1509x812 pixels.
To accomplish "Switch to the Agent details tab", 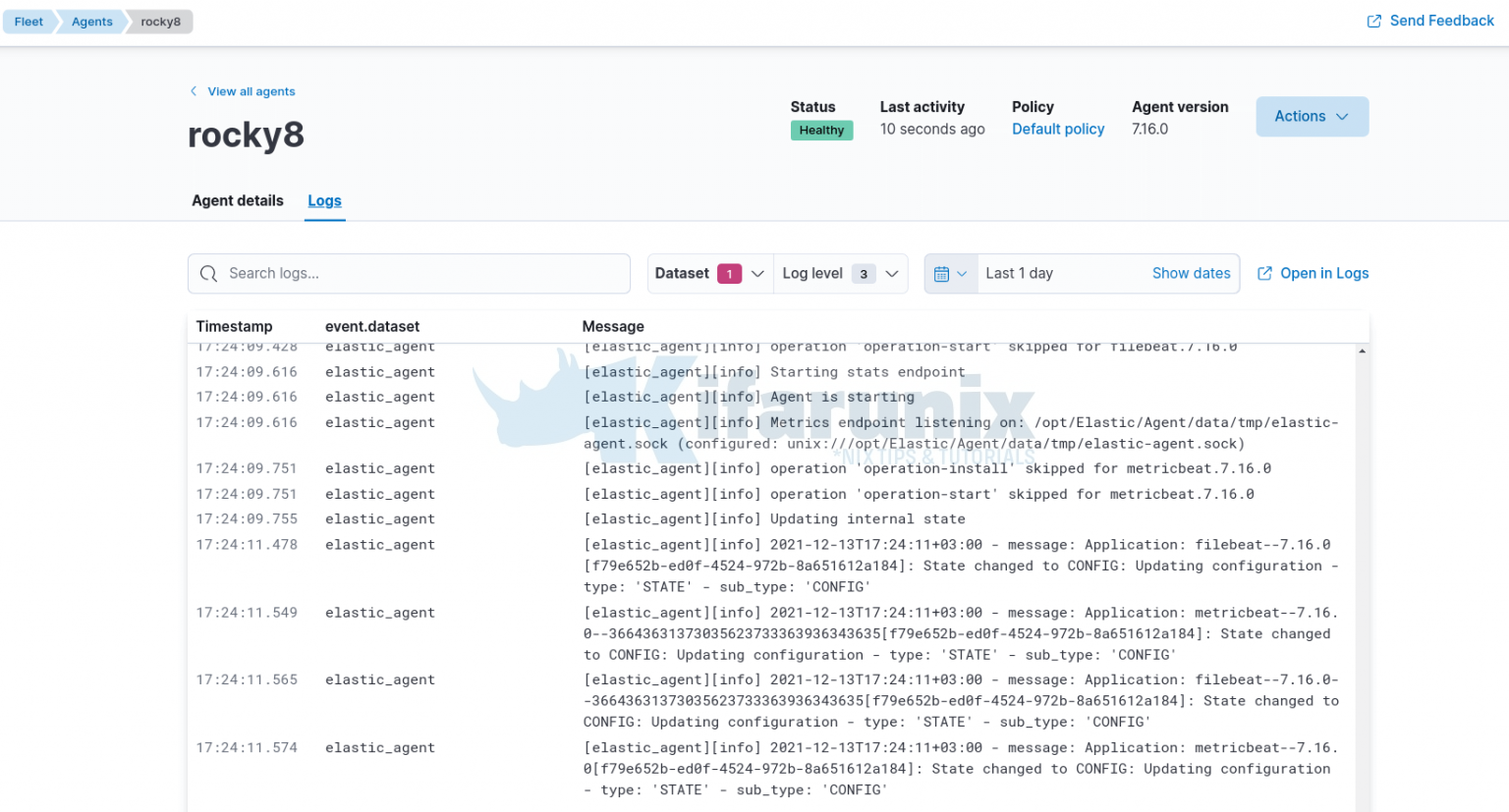I will point(238,200).
